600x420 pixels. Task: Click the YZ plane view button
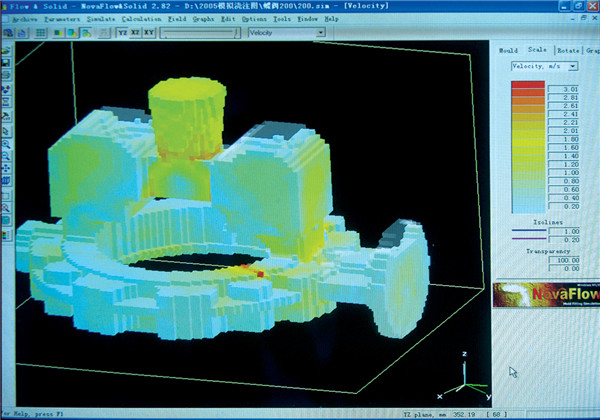(x=123, y=32)
